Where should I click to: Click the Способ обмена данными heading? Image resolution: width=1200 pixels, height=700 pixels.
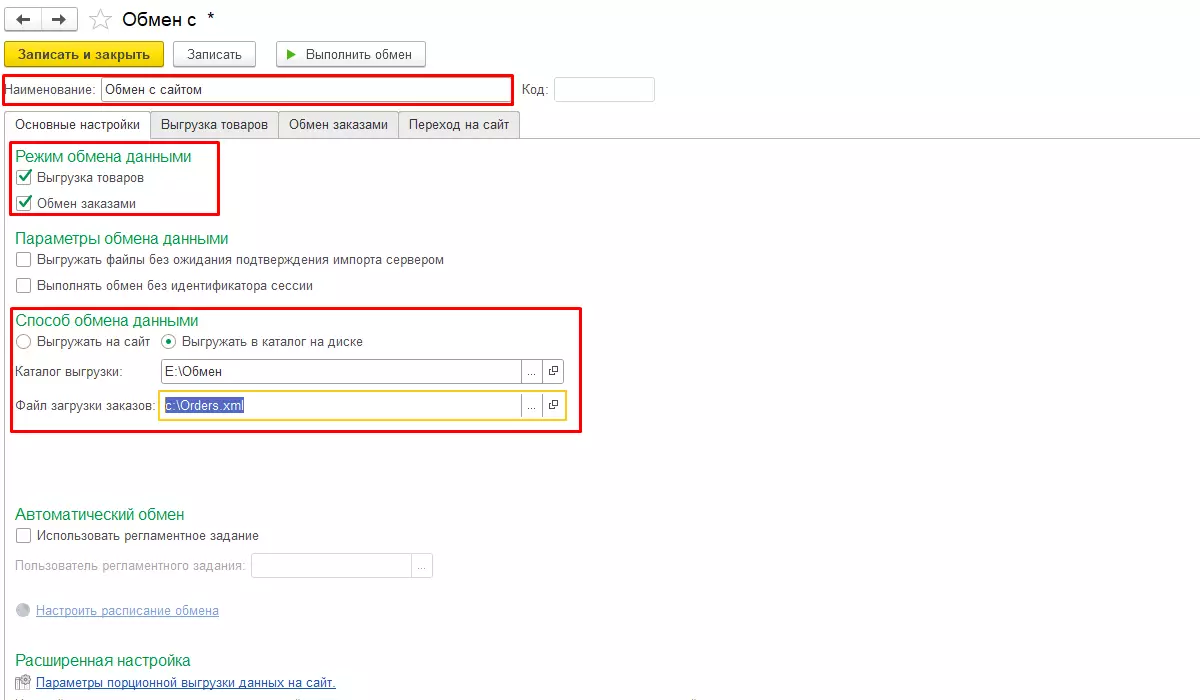[x=107, y=320]
